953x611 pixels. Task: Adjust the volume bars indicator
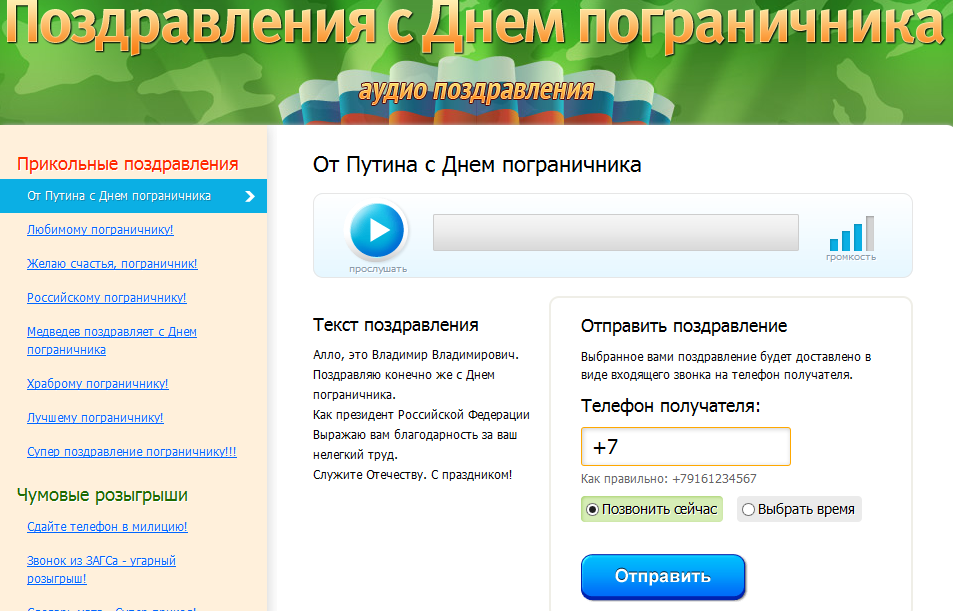852,233
